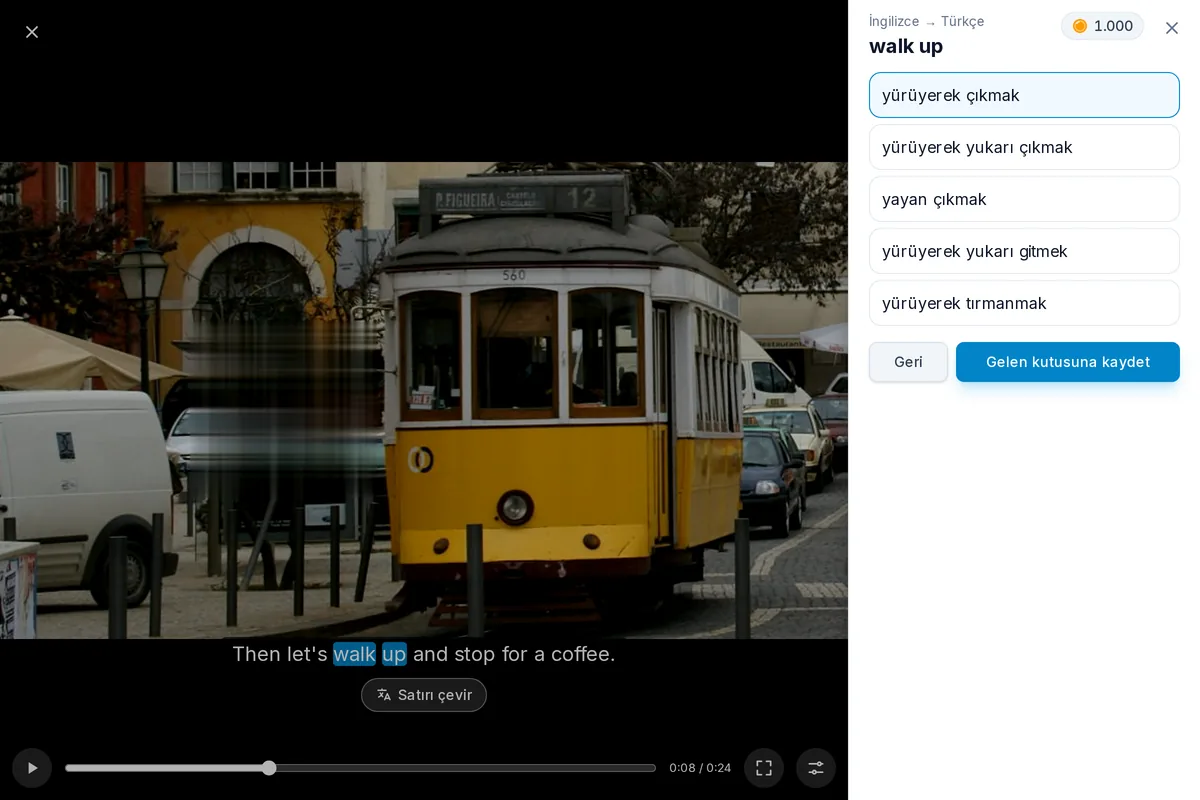Click the word 'coffee.' in the subtitle
The image size is (1200, 800).
pos(581,654)
